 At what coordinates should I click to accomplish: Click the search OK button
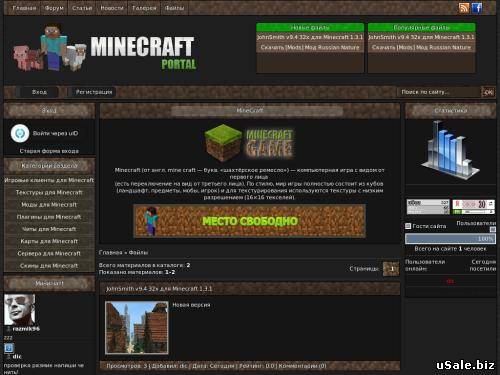pos(488,92)
